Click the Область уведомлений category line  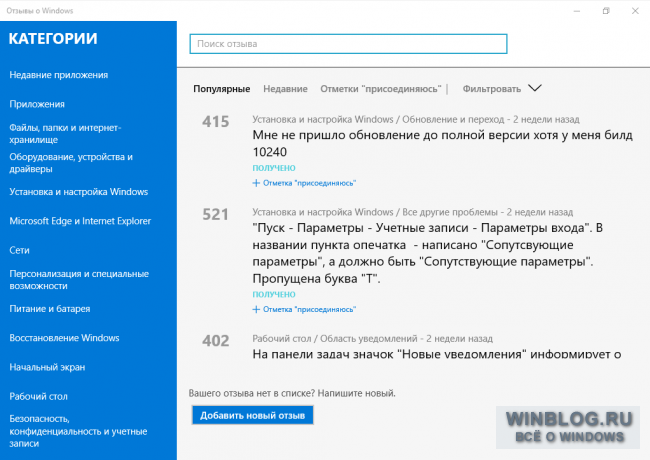click(x=373, y=339)
